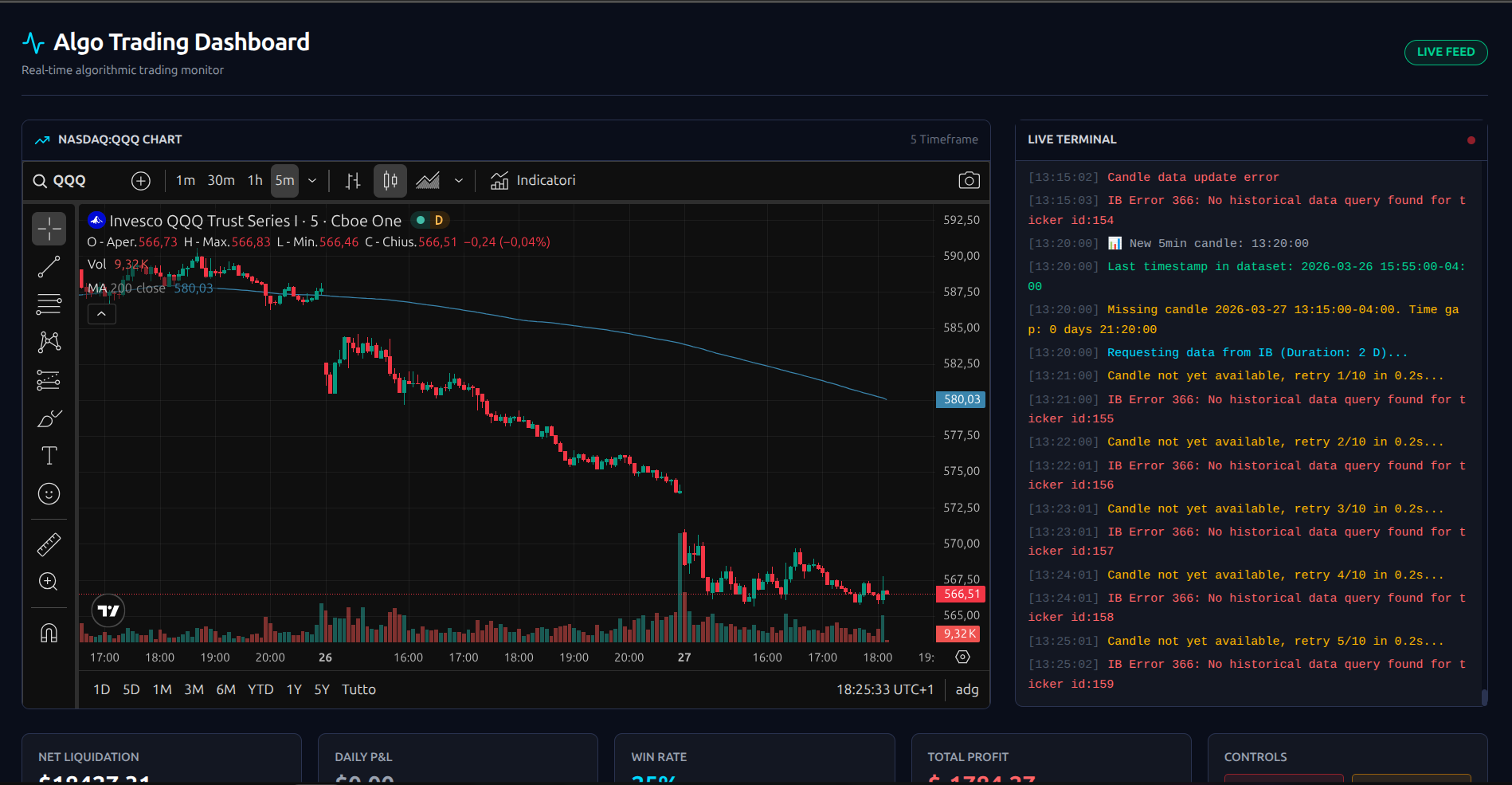This screenshot has width=1512, height=785.
Task: Select the Text annotation tool
Action: (x=49, y=455)
